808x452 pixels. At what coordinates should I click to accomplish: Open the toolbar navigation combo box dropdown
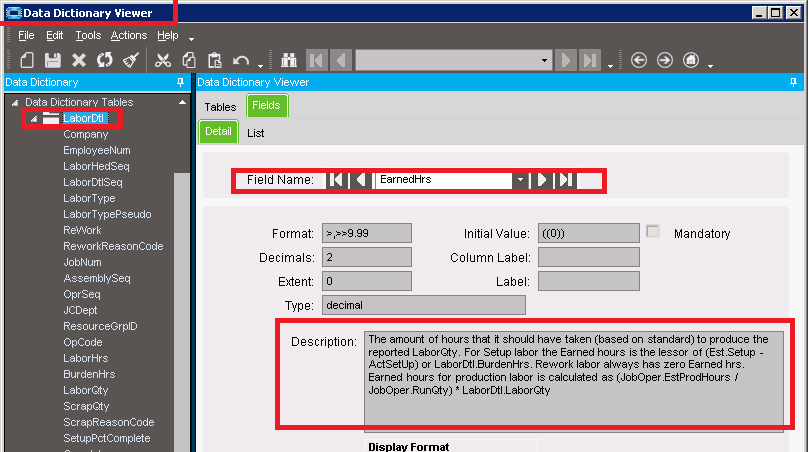(x=544, y=60)
